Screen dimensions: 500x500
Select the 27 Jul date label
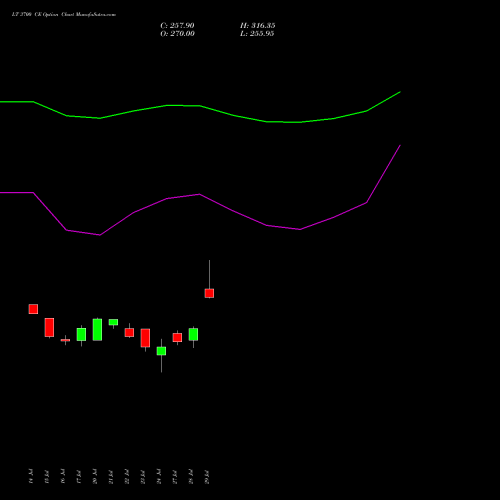(x=175, y=476)
